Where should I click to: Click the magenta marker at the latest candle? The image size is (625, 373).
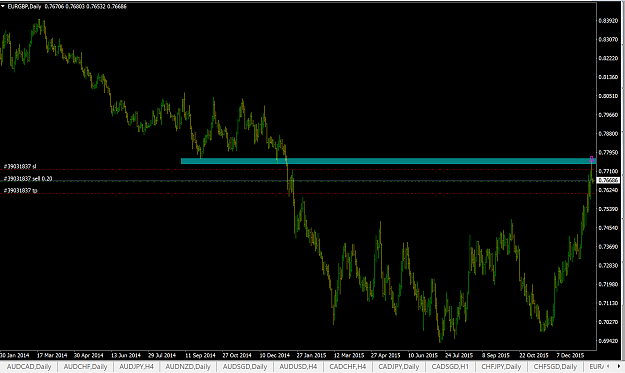pyautogui.click(x=592, y=159)
